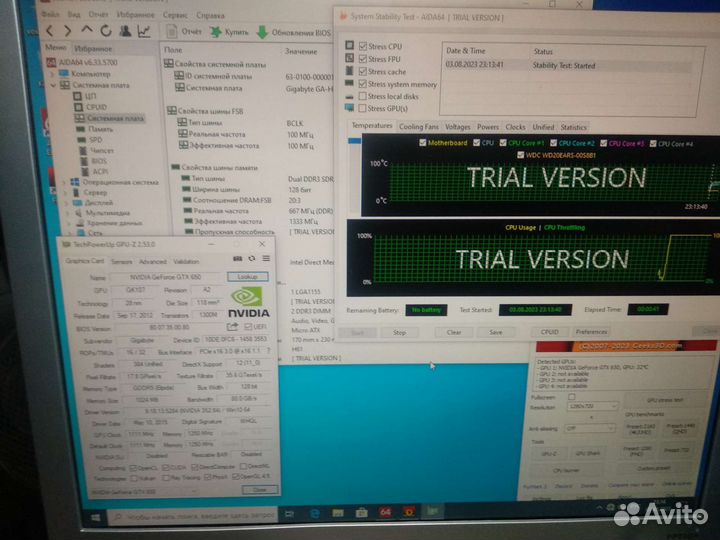The width and height of the screenshot is (720, 540).
Task: Collapse Системная плата node in tree
Action: pyautogui.click(x=53, y=85)
